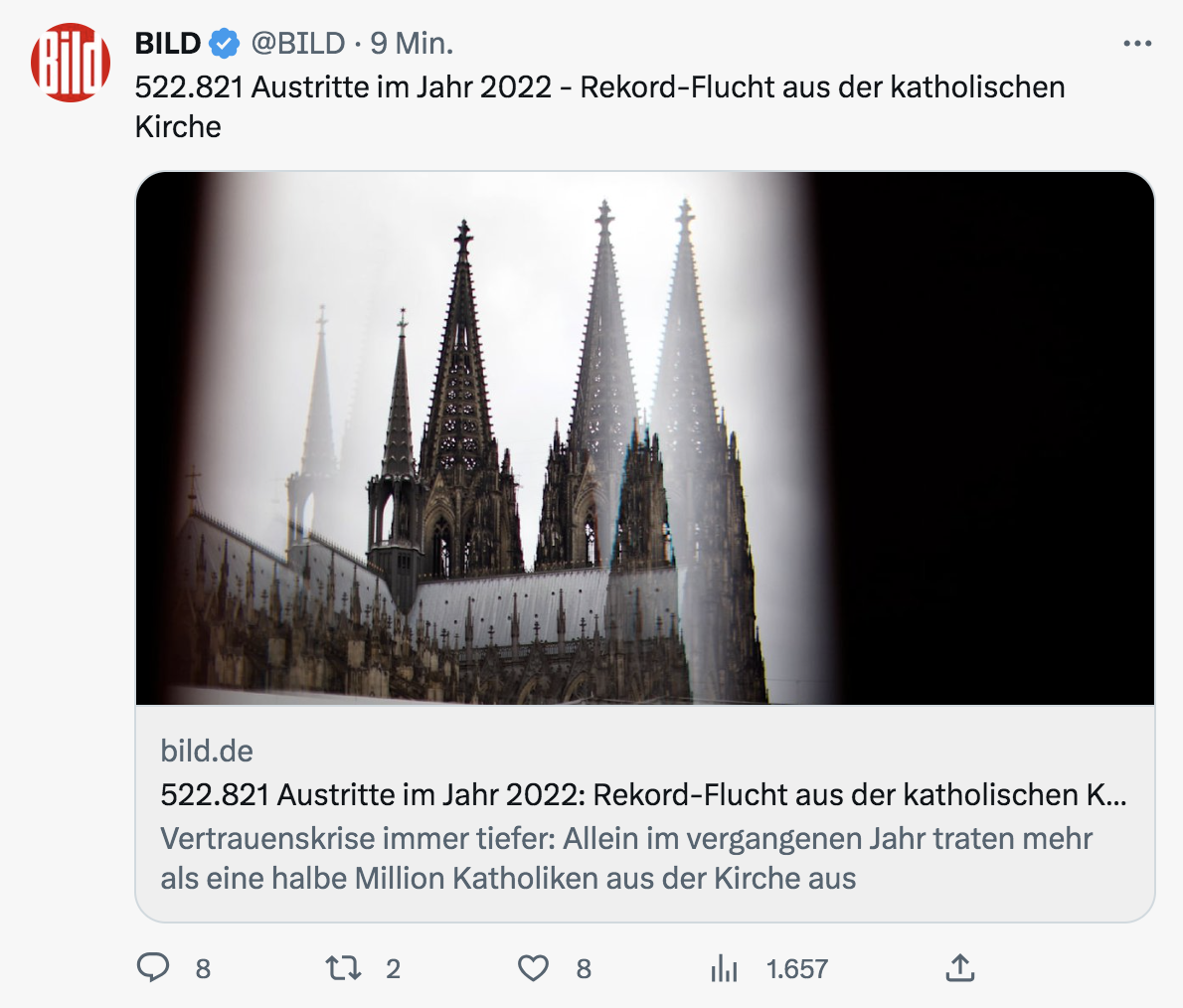Click the link card headline text
This screenshot has width=1183, height=1008.
tap(643, 794)
